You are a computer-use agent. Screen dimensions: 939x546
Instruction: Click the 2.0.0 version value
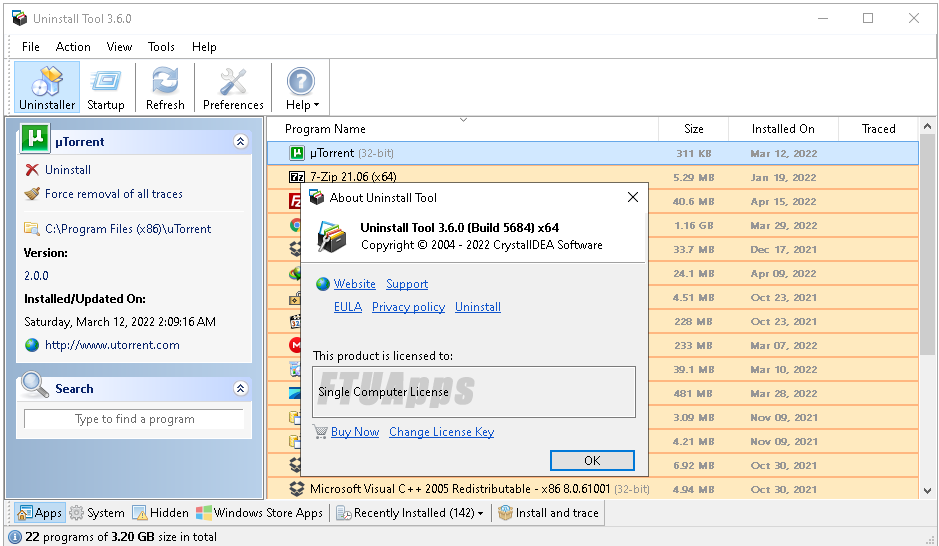(37, 276)
